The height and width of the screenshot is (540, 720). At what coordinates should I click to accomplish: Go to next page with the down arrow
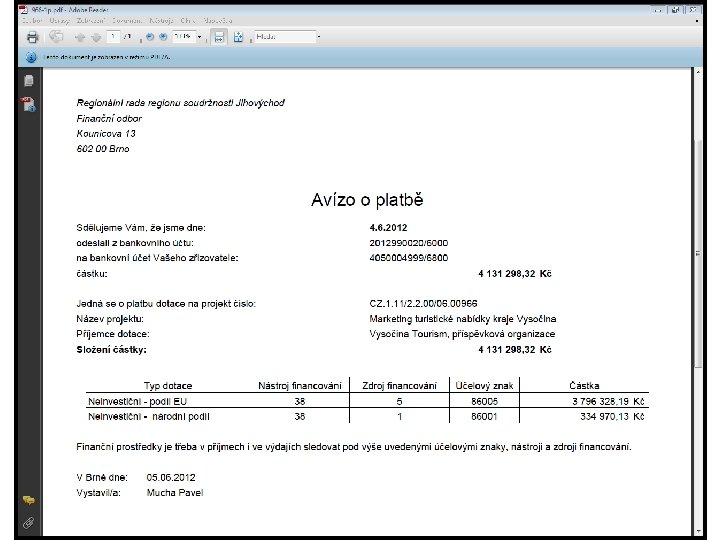tap(96, 37)
